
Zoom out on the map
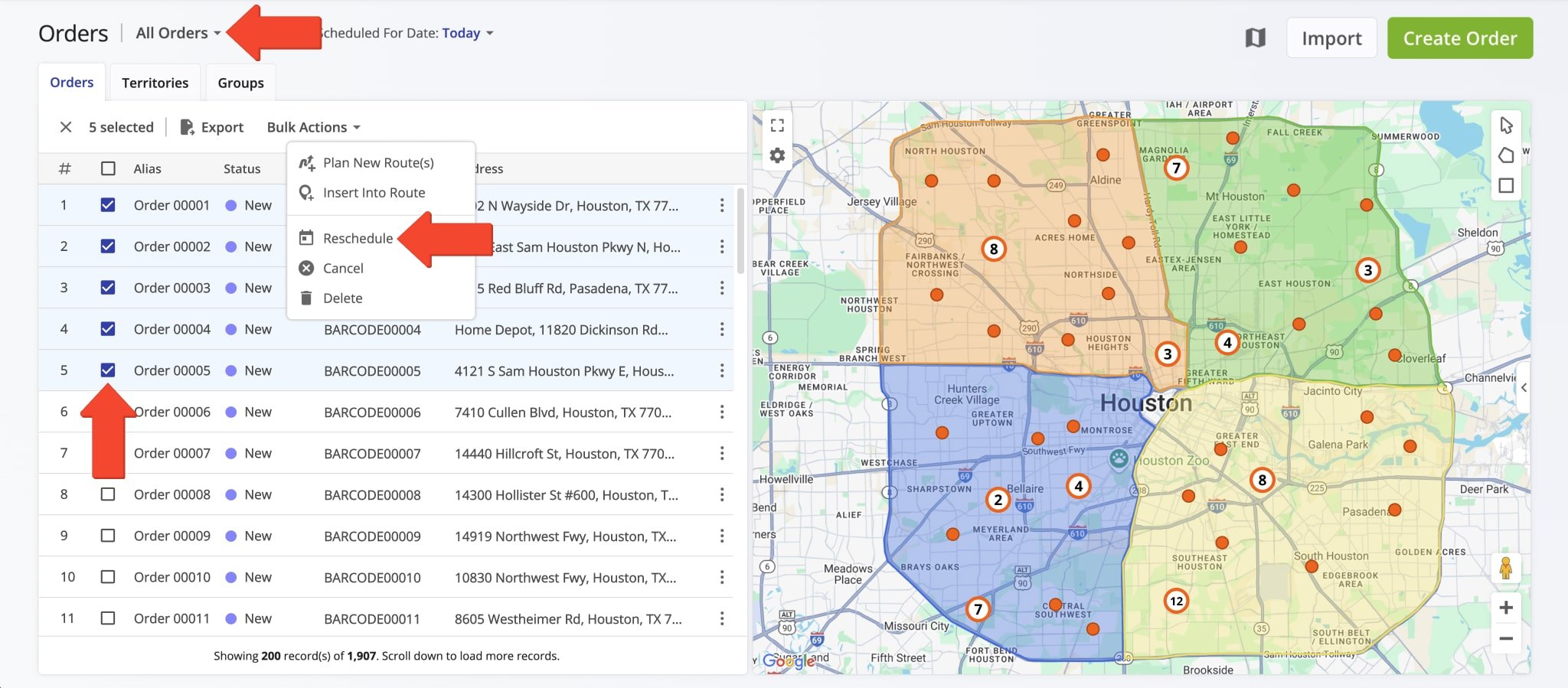[x=1506, y=638]
